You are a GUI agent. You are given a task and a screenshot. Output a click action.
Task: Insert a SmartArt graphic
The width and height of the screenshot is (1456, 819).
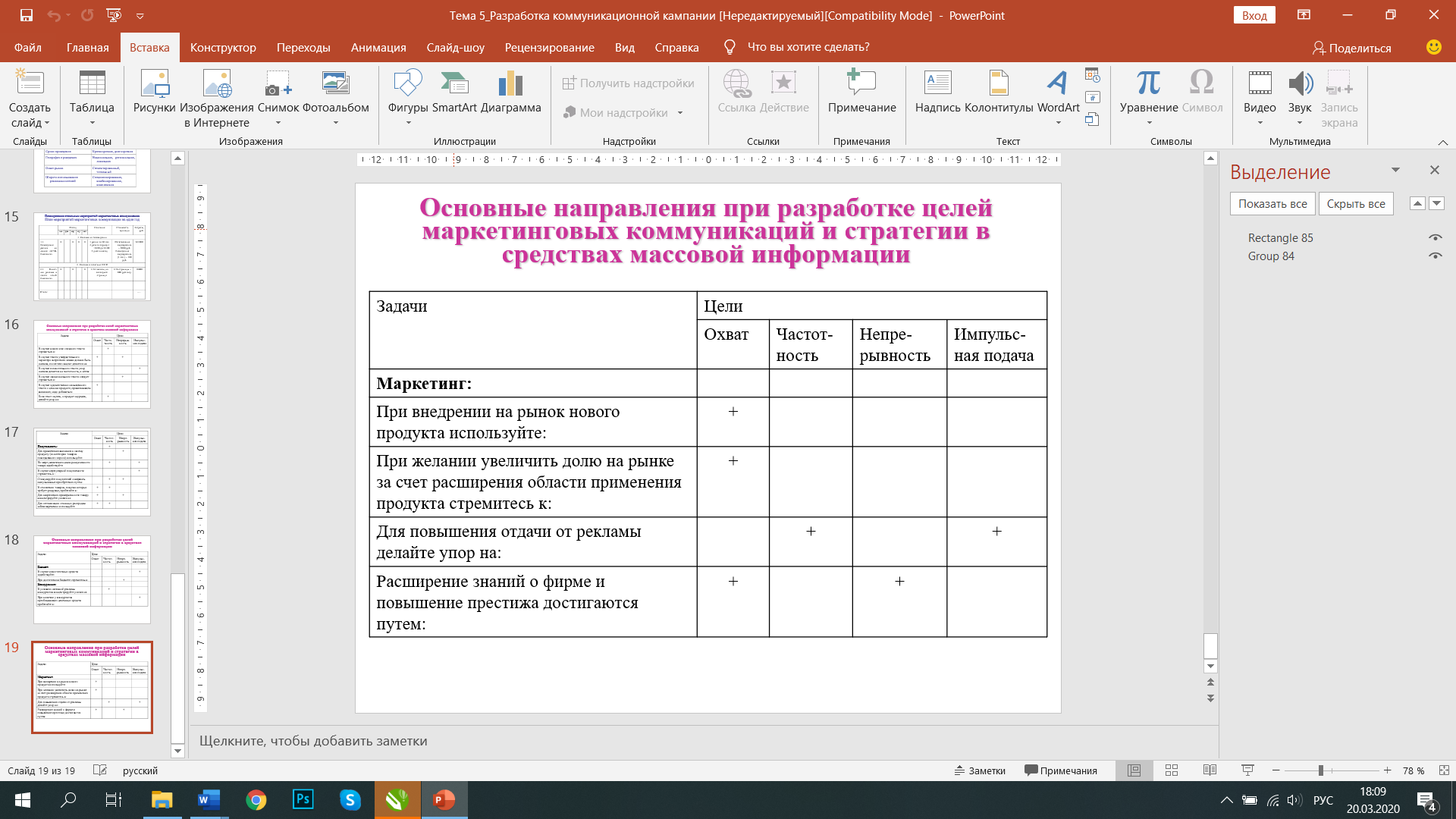[x=454, y=93]
